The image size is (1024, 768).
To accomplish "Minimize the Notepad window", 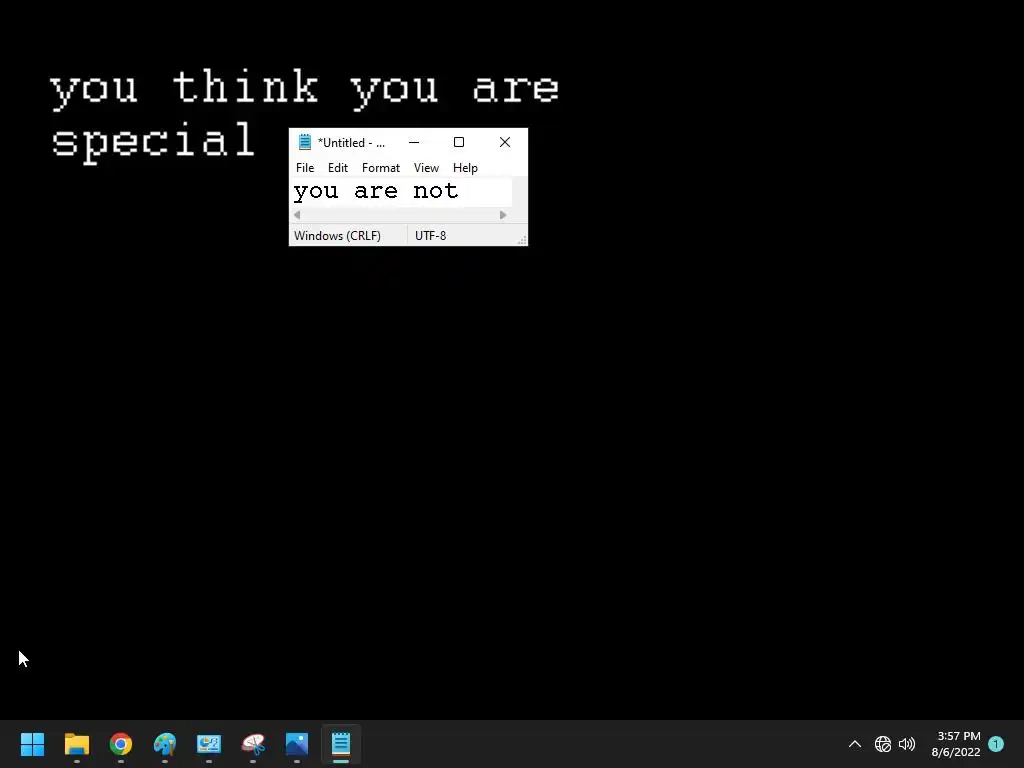I will click(414, 142).
